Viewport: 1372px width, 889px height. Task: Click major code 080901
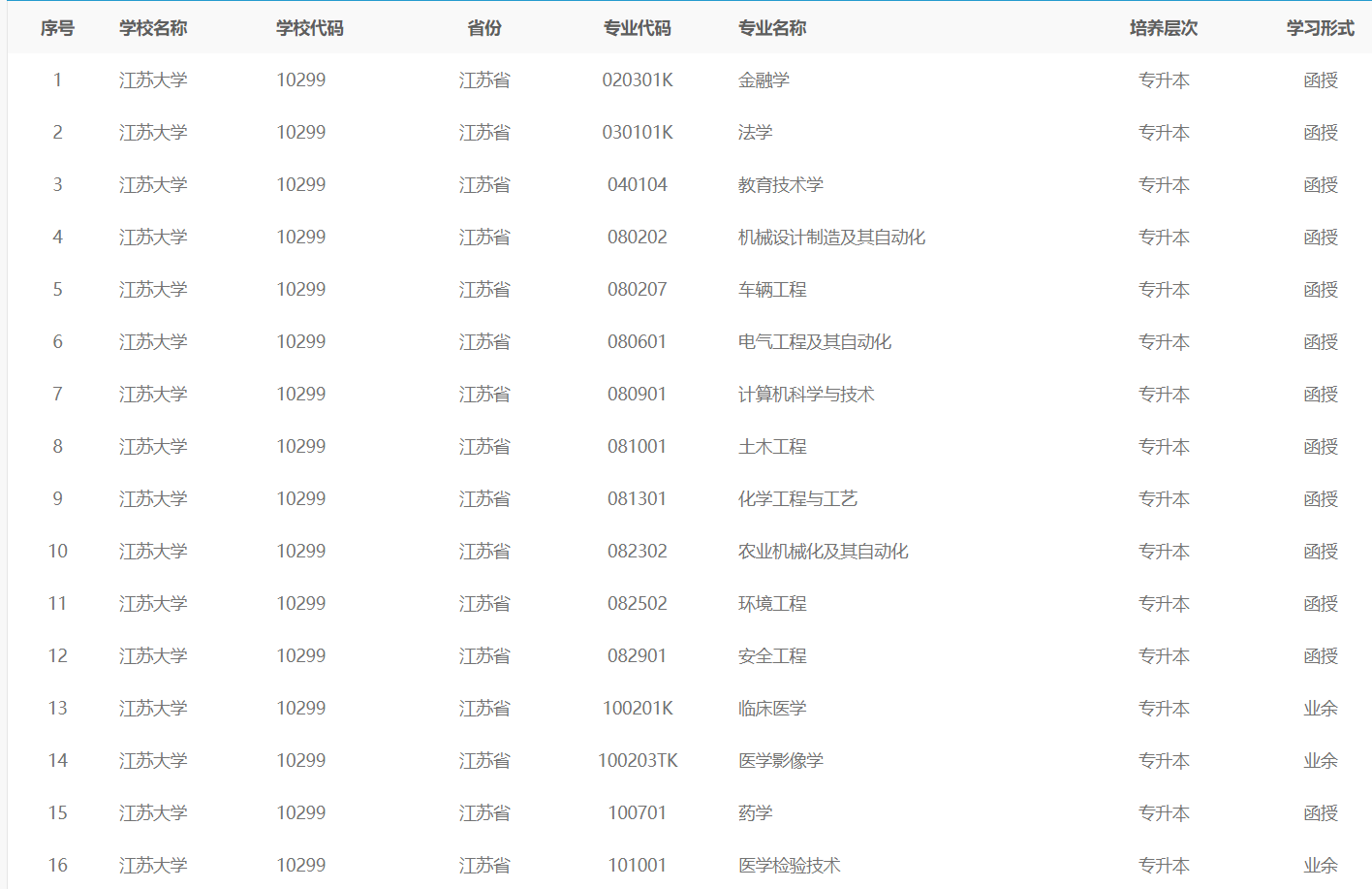tap(638, 395)
